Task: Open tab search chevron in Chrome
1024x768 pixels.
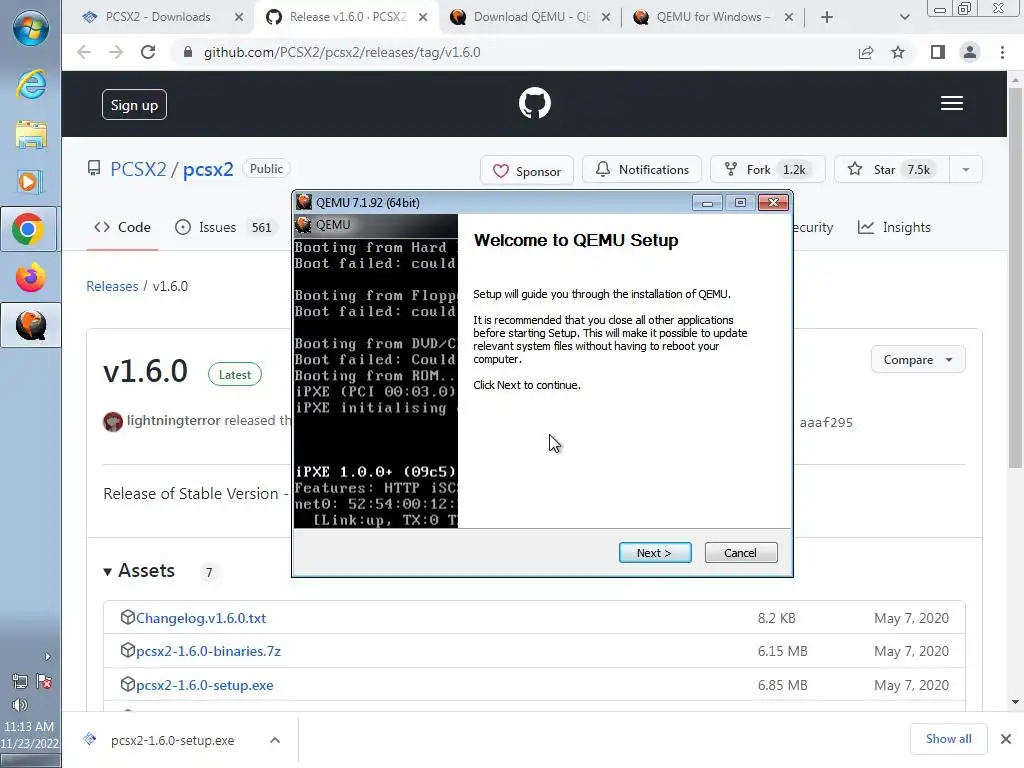Action: coord(904,17)
